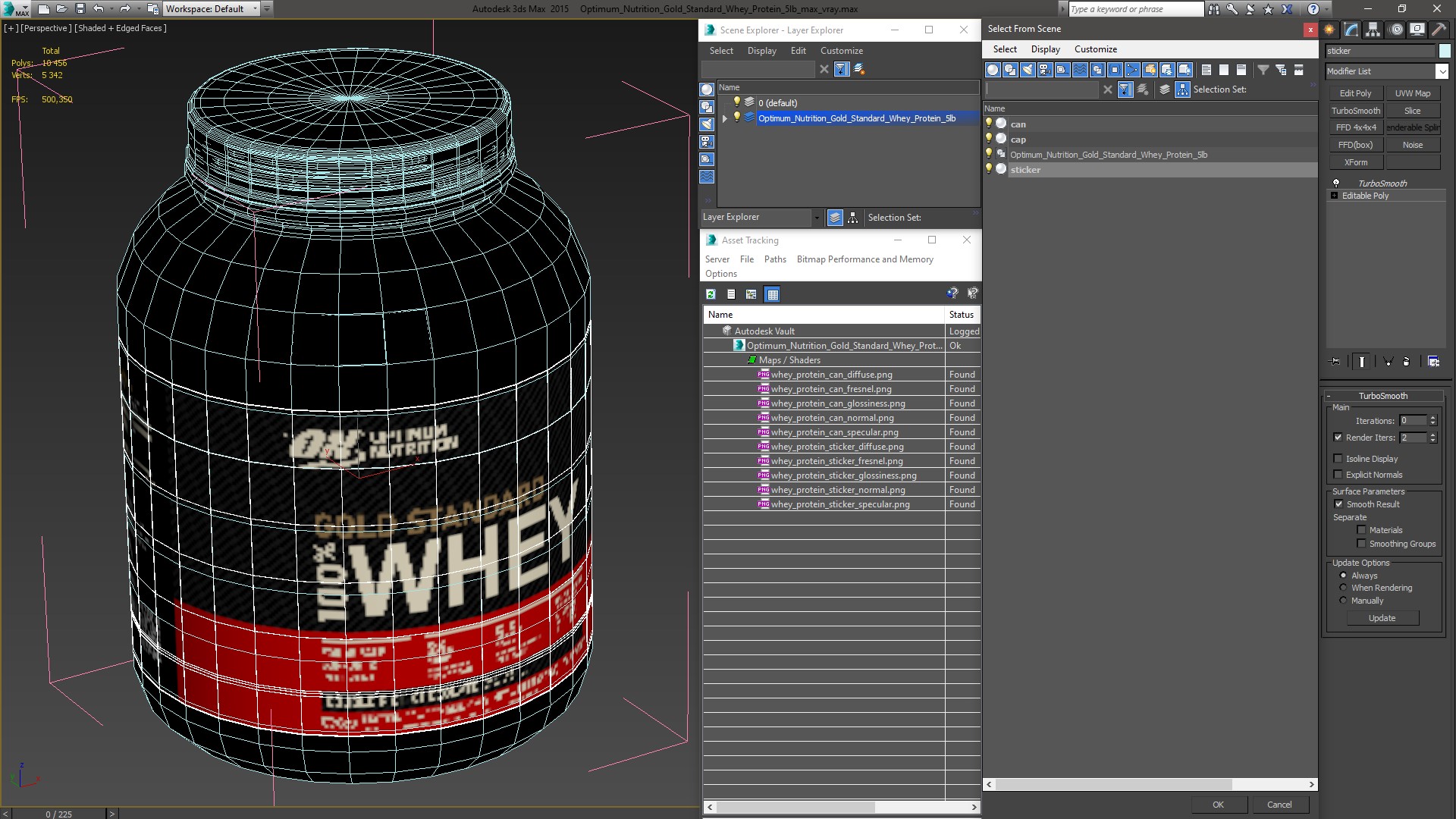Expand Editable Poly plus sign in stack
The height and width of the screenshot is (819, 1456).
coord(1335,196)
